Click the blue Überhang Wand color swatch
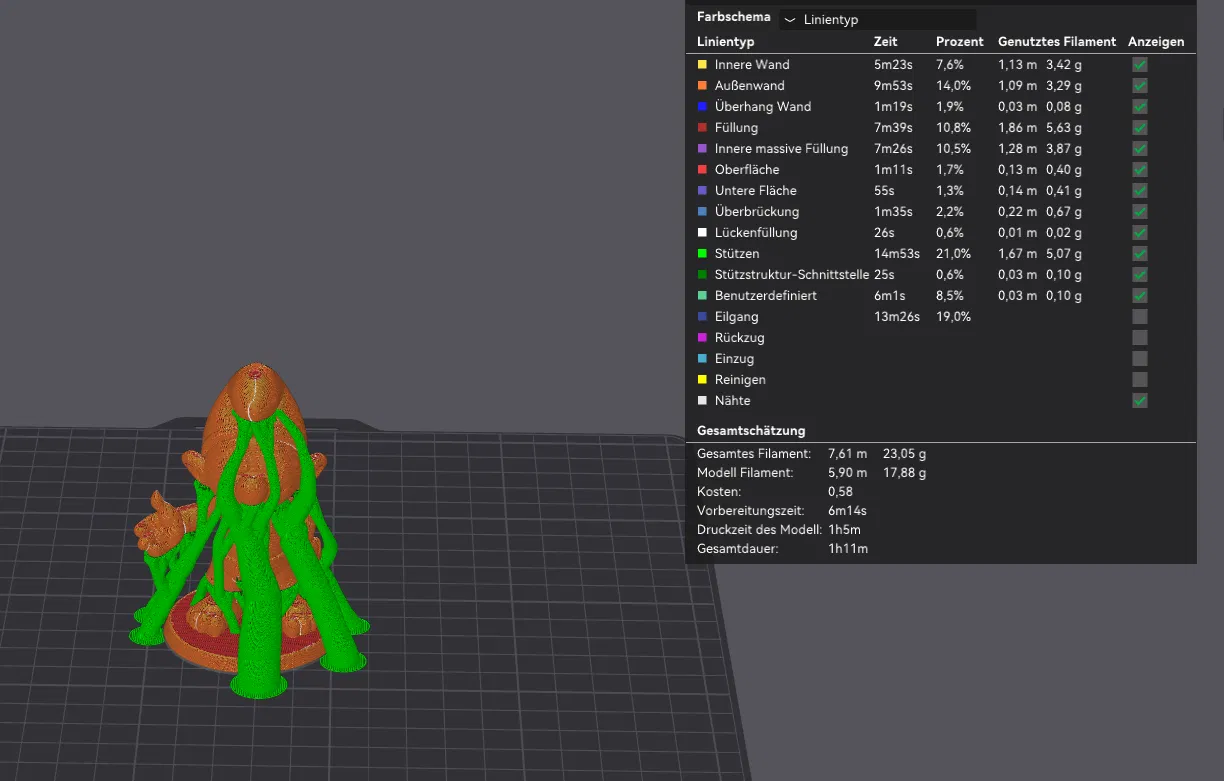The height and width of the screenshot is (781, 1224). coord(702,107)
